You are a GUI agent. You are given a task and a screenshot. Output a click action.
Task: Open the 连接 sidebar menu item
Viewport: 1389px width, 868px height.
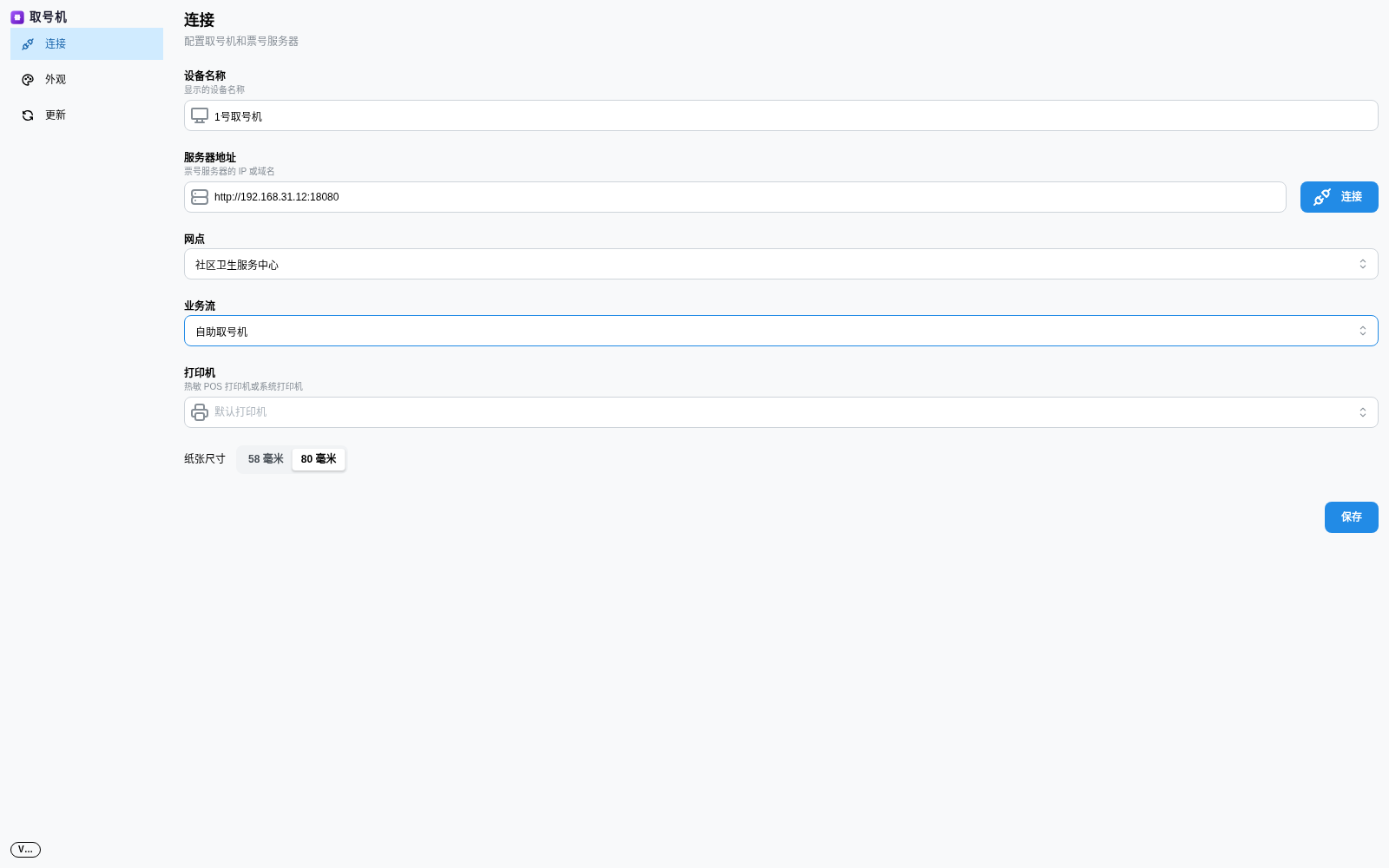click(87, 44)
